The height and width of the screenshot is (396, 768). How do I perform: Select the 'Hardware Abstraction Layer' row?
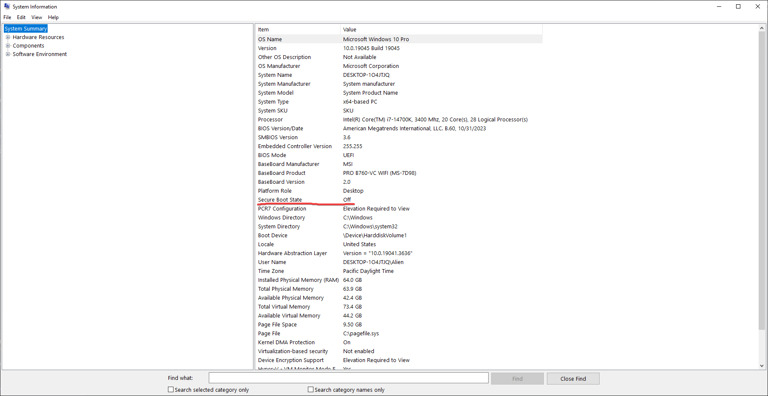(399, 253)
